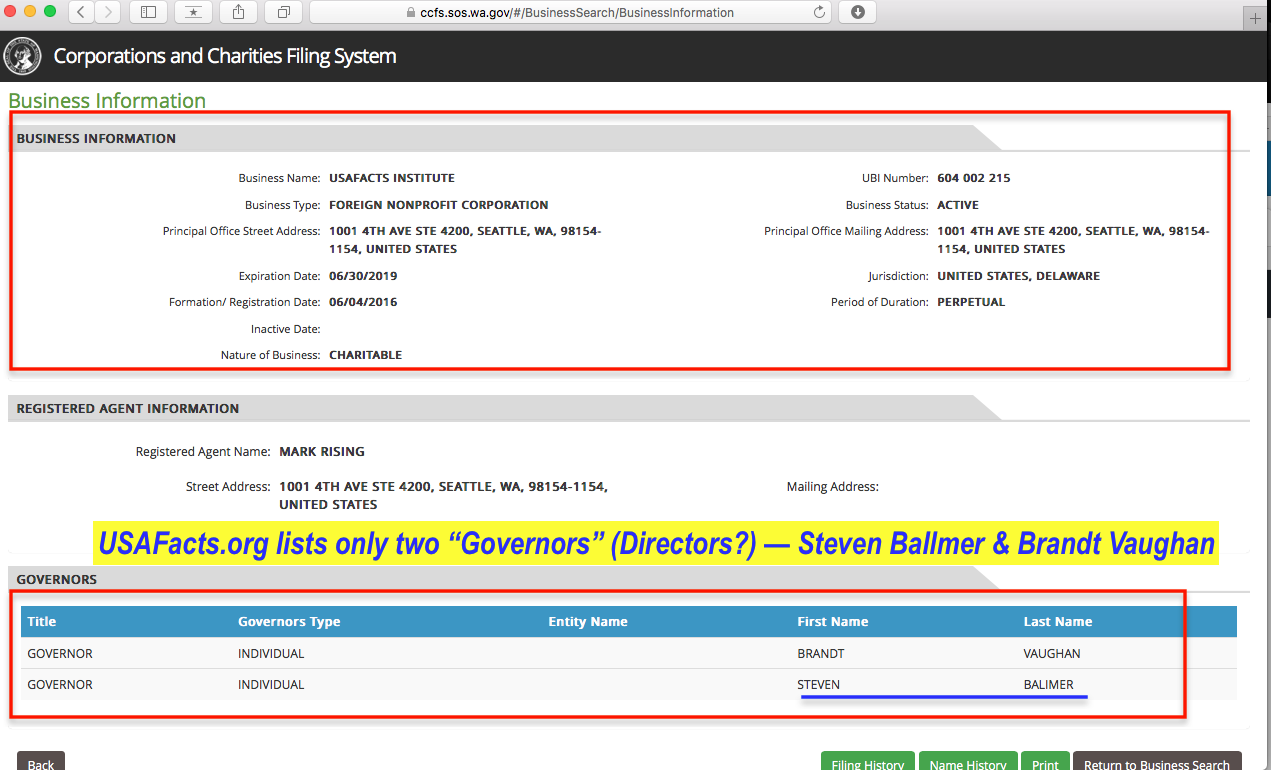Click the Title column header

(42, 621)
